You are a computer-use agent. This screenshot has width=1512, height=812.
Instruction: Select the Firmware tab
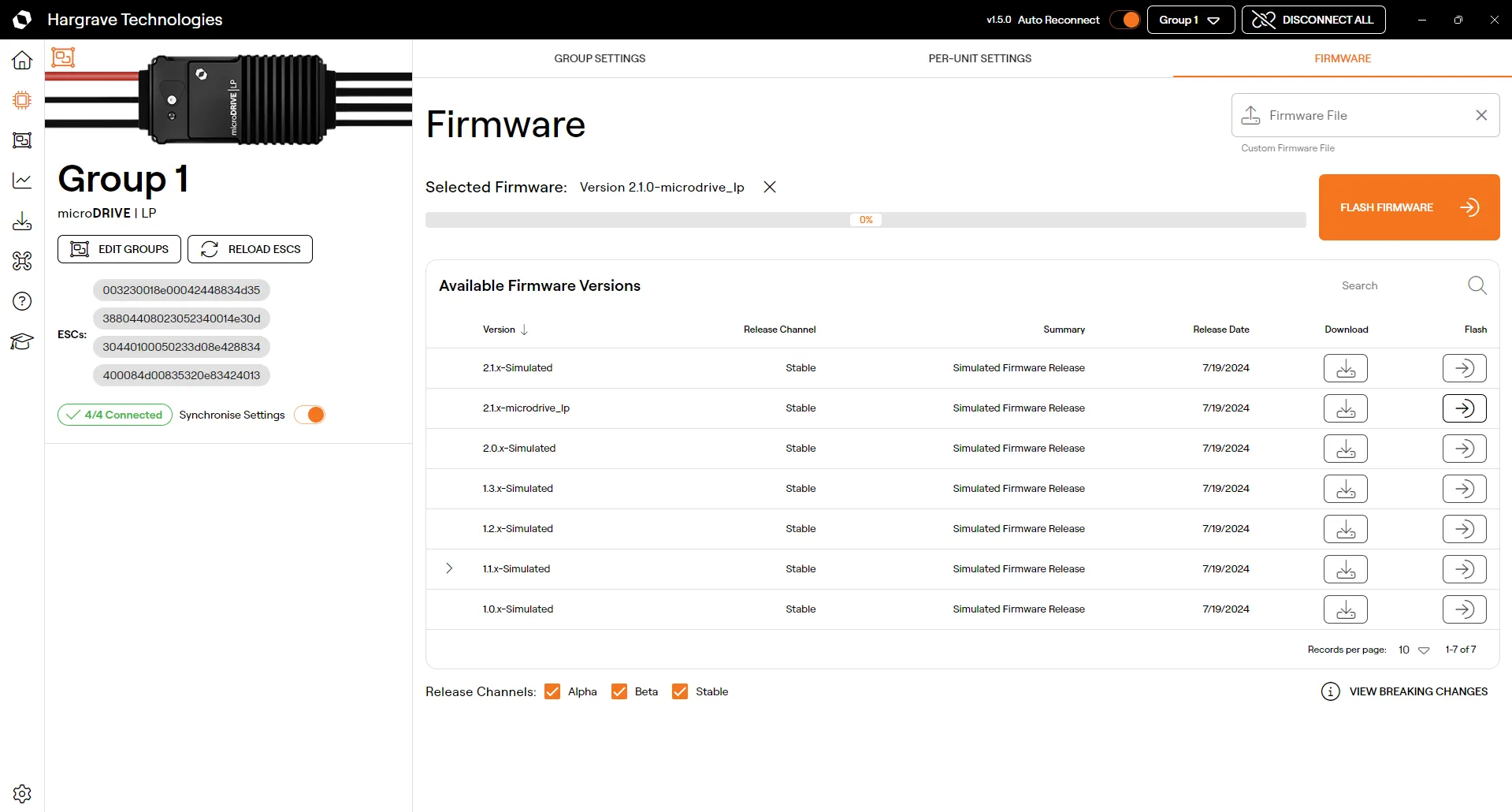(x=1343, y=58)
